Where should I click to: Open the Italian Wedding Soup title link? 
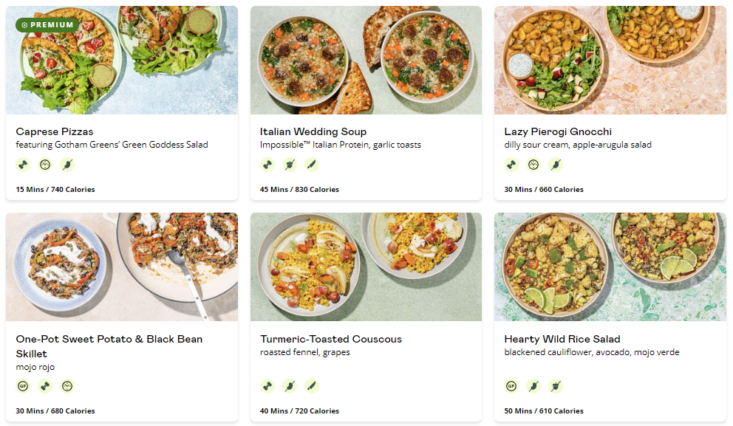coord(313,131)
